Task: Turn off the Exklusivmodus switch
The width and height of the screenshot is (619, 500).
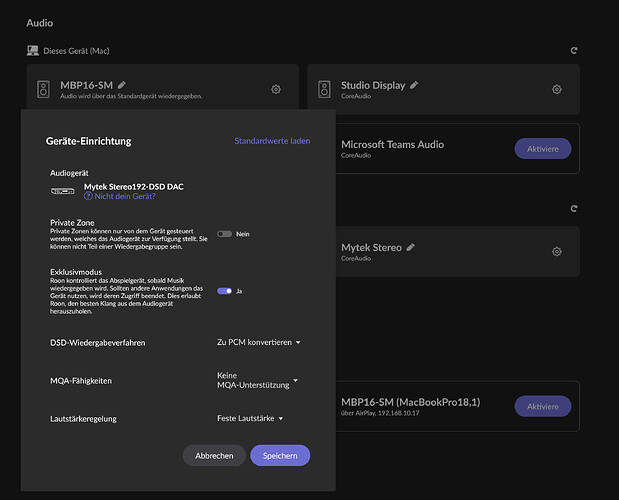Action: (x=224, y=291)
